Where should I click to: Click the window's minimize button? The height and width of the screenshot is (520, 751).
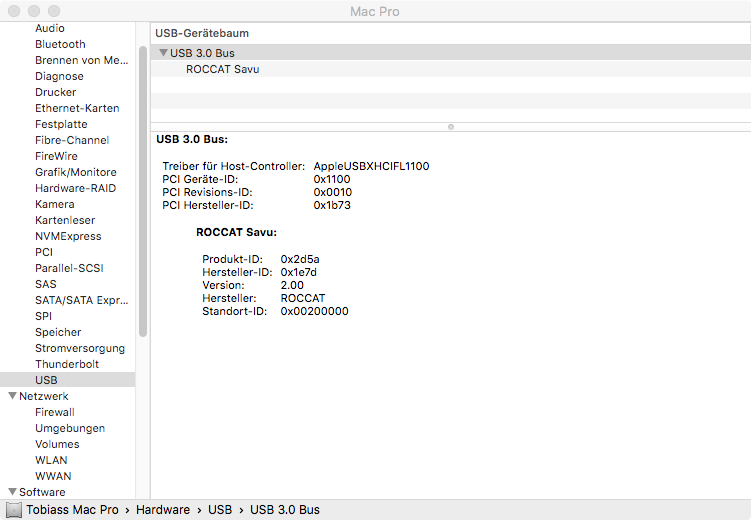coord(34,11)
